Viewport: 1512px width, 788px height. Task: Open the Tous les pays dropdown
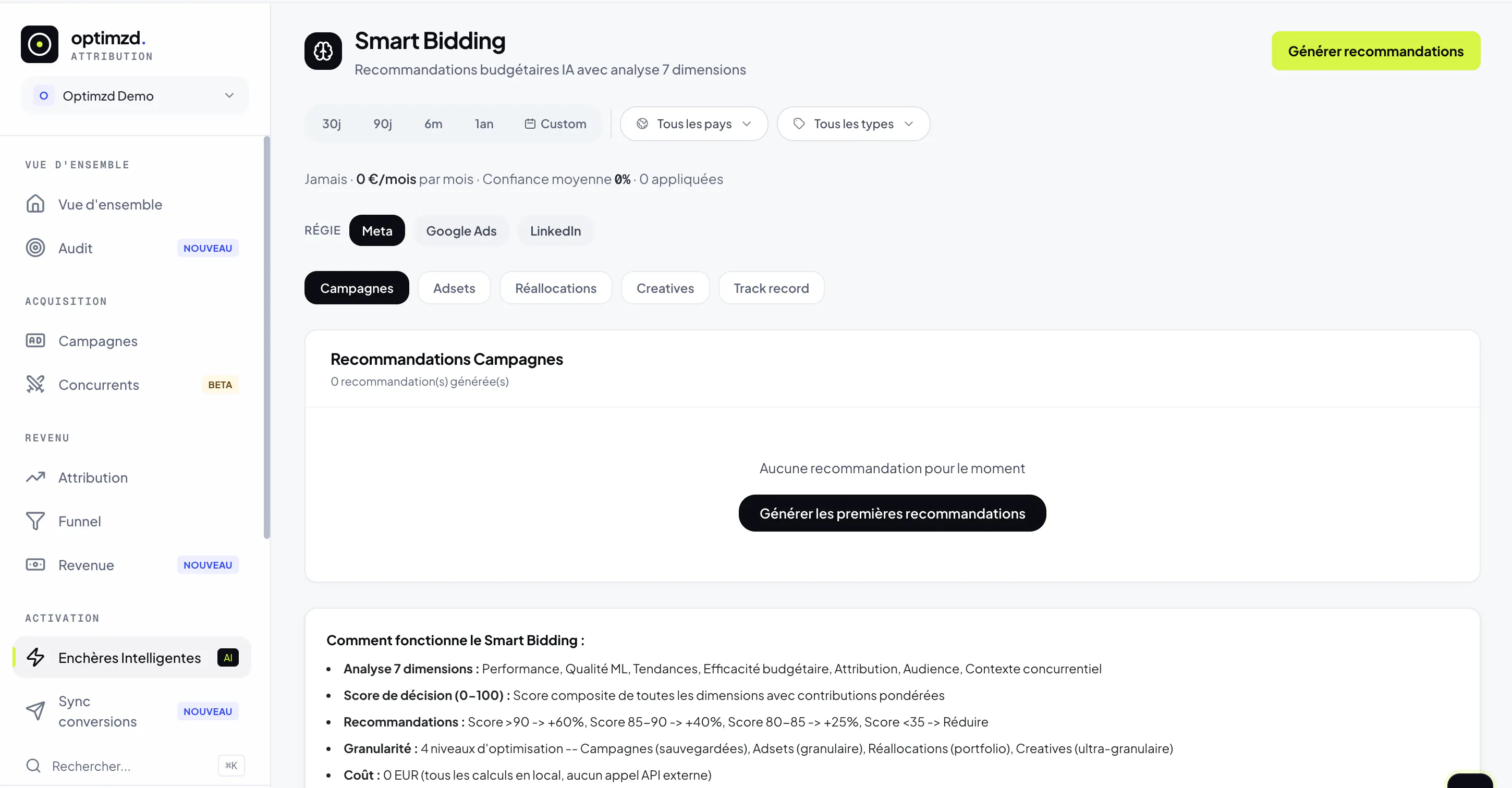[694, 124]
